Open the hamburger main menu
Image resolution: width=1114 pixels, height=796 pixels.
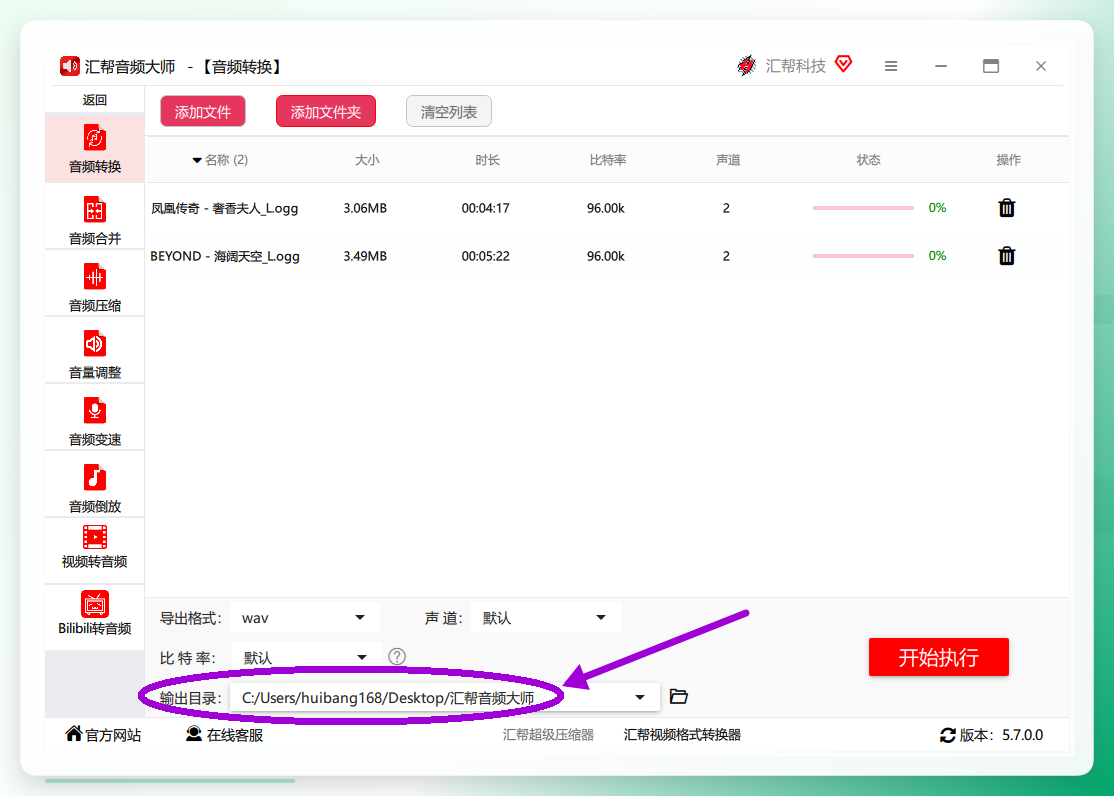coord(891,66)
